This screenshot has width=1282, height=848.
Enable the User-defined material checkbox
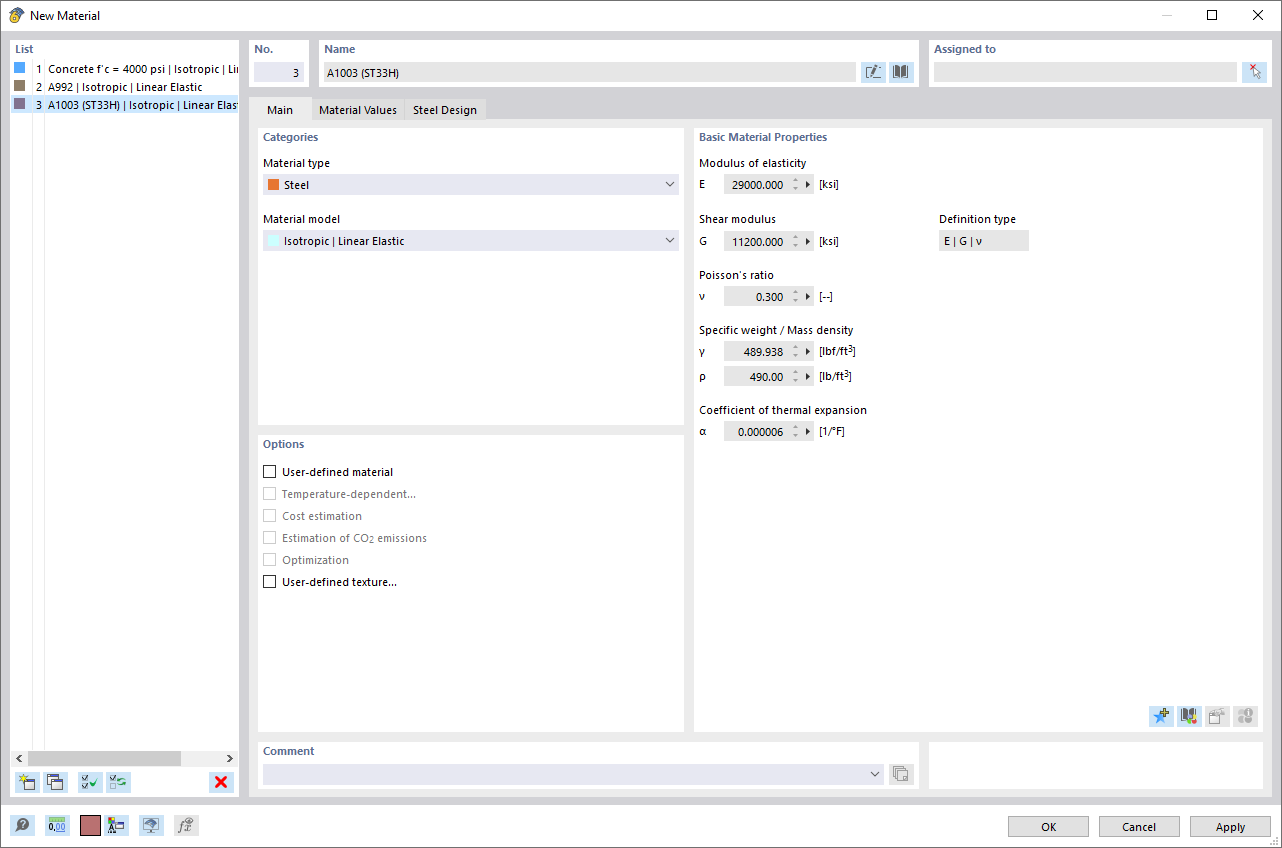pyautogui.click(x=269, y=471)
